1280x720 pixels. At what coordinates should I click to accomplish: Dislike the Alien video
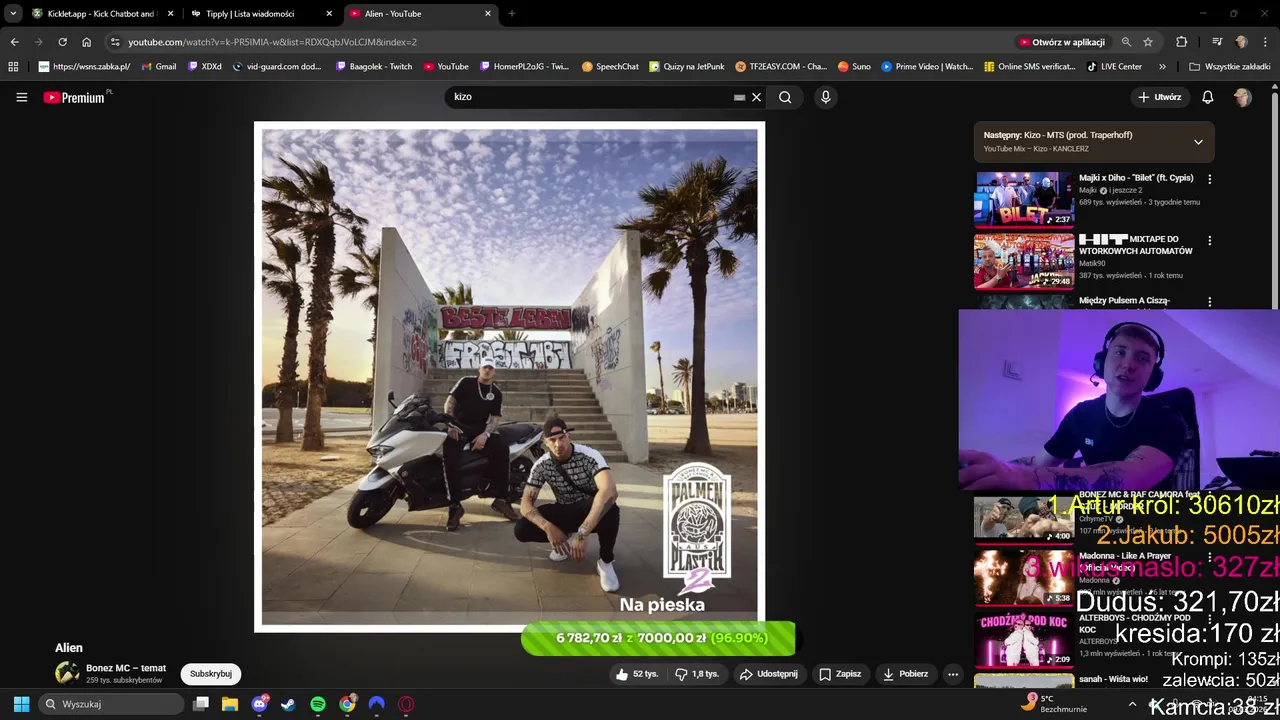point(697,674)
